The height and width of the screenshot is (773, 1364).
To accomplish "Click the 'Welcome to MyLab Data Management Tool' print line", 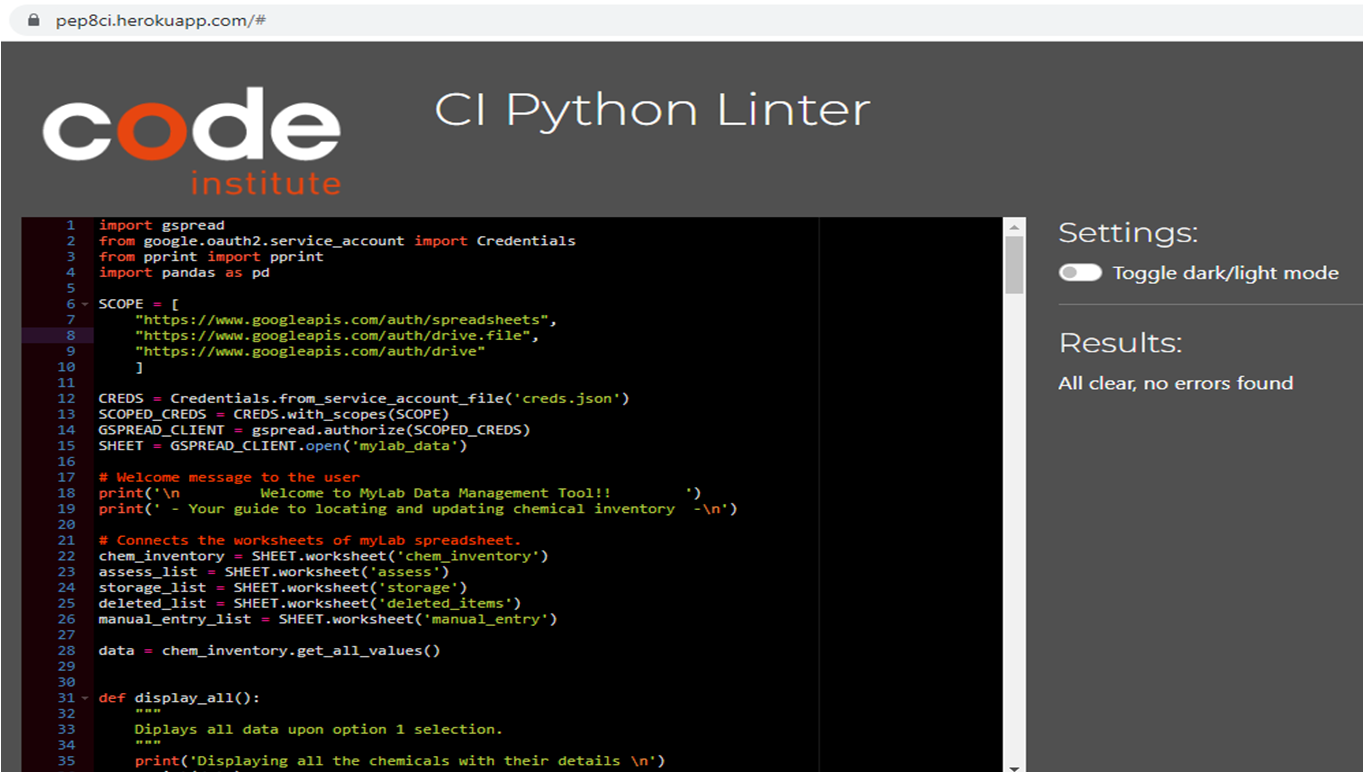I will click(x=400, y=493).
